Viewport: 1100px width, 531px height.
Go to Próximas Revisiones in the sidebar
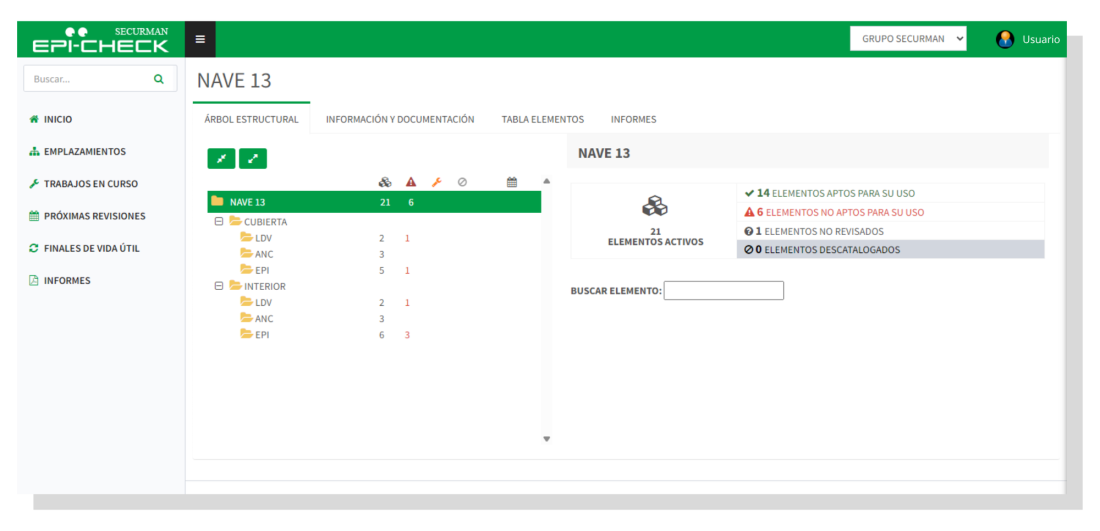click(x=94, y=216)
